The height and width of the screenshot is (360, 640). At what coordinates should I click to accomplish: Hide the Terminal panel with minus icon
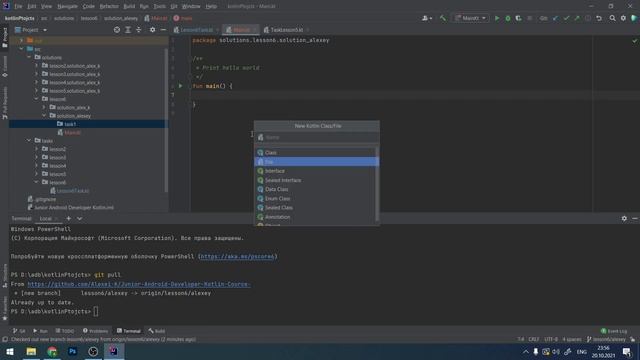(635, 219)
